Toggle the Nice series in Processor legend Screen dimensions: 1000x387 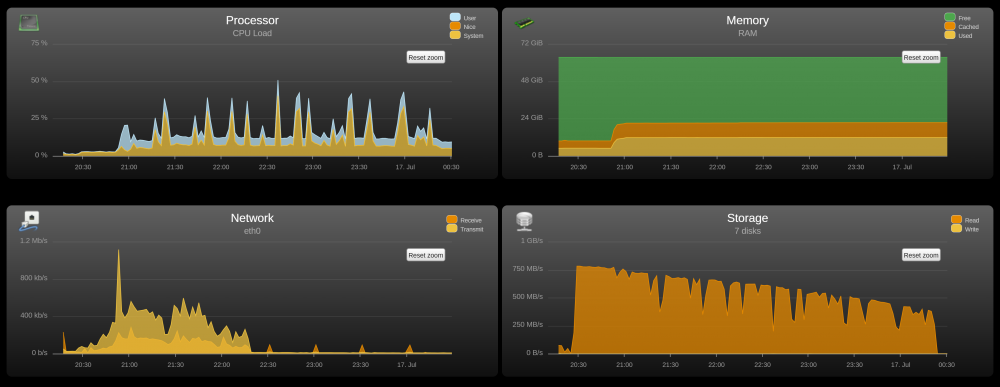(x=463, y=27)
